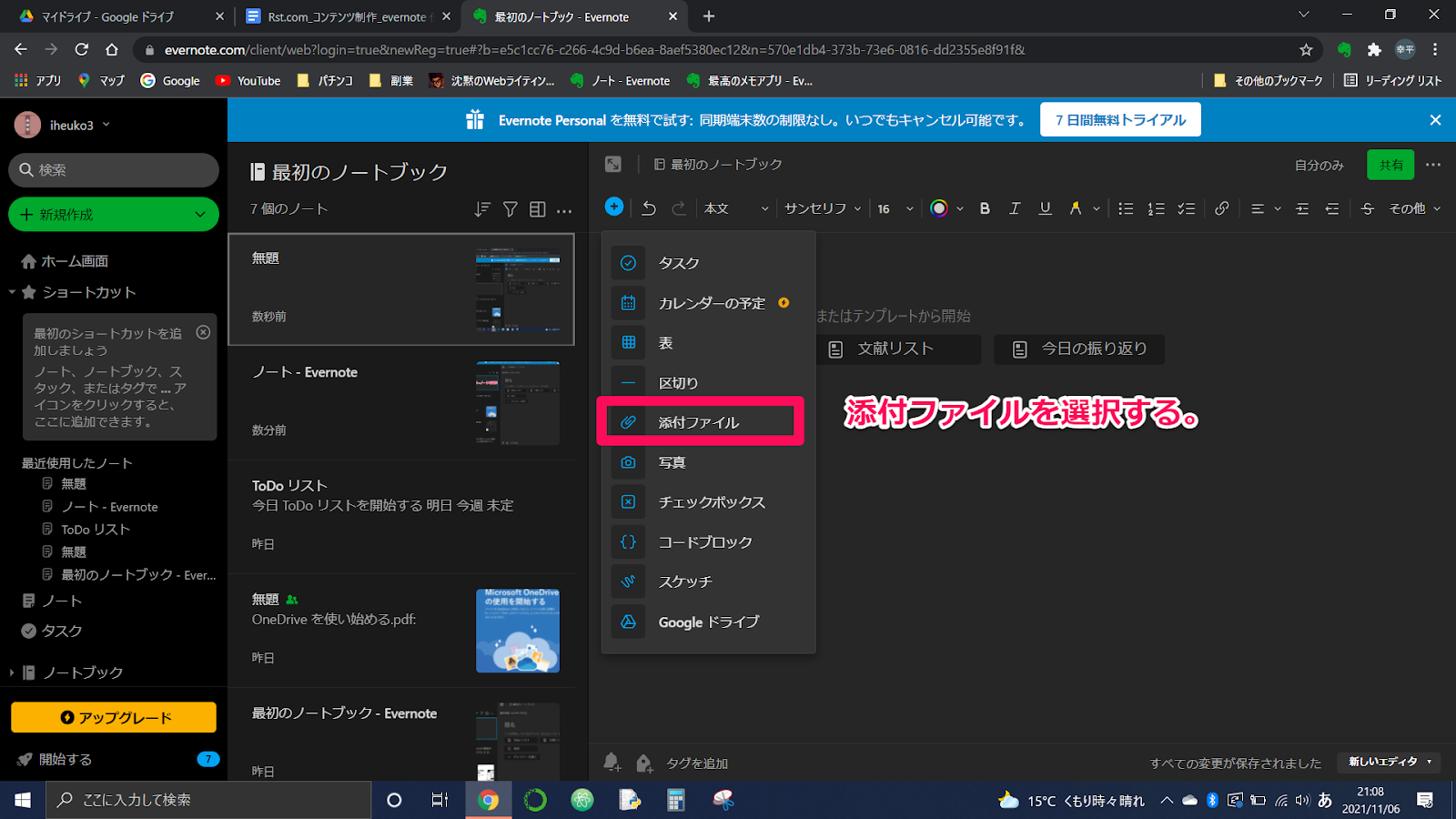Viewport: 1456px width, 819px height.
Task: Redo the last edit
Action: pos(679,208)
